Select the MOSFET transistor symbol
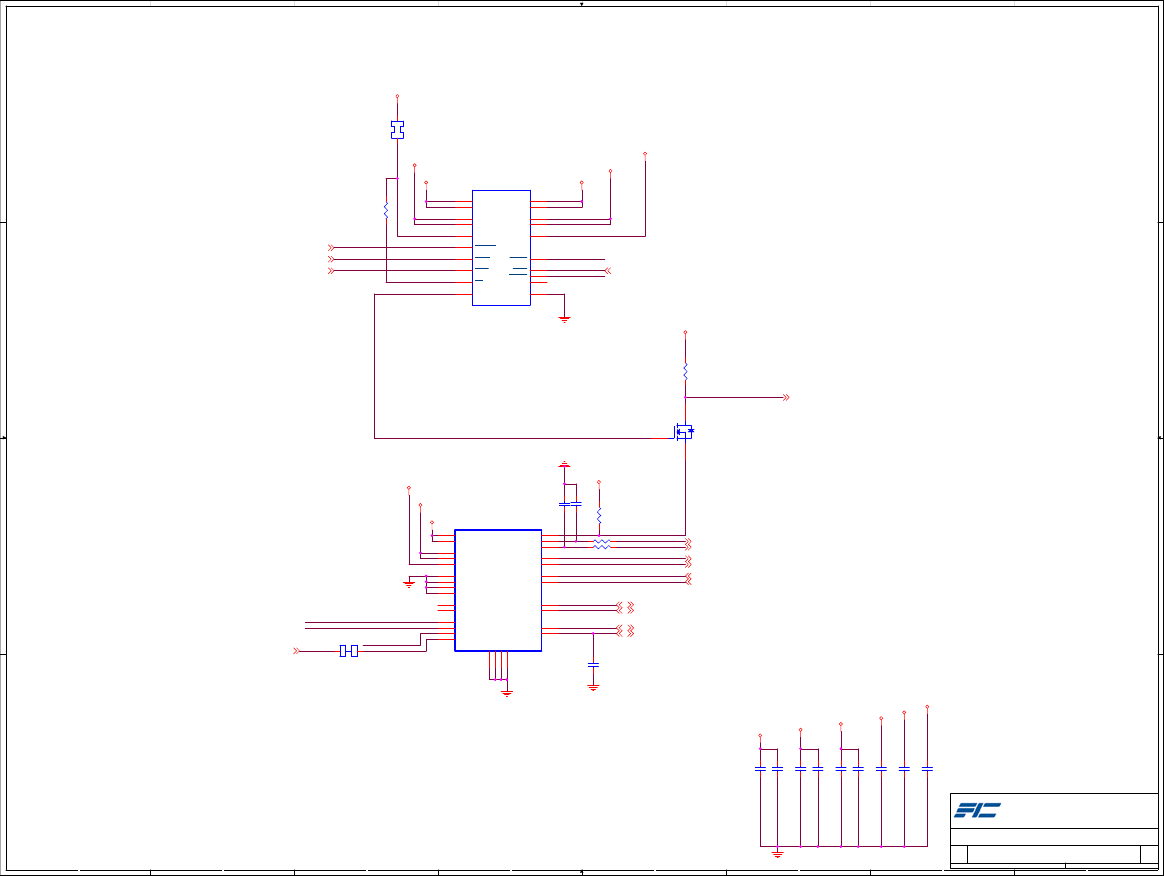 (683, 431)
